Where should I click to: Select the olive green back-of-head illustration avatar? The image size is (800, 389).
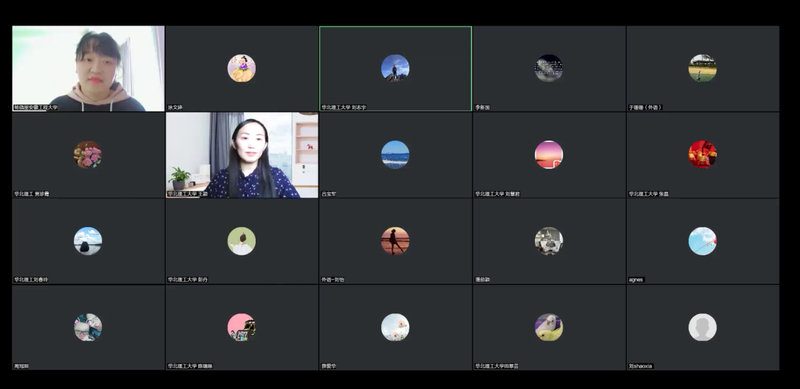(x=241, y=241)
